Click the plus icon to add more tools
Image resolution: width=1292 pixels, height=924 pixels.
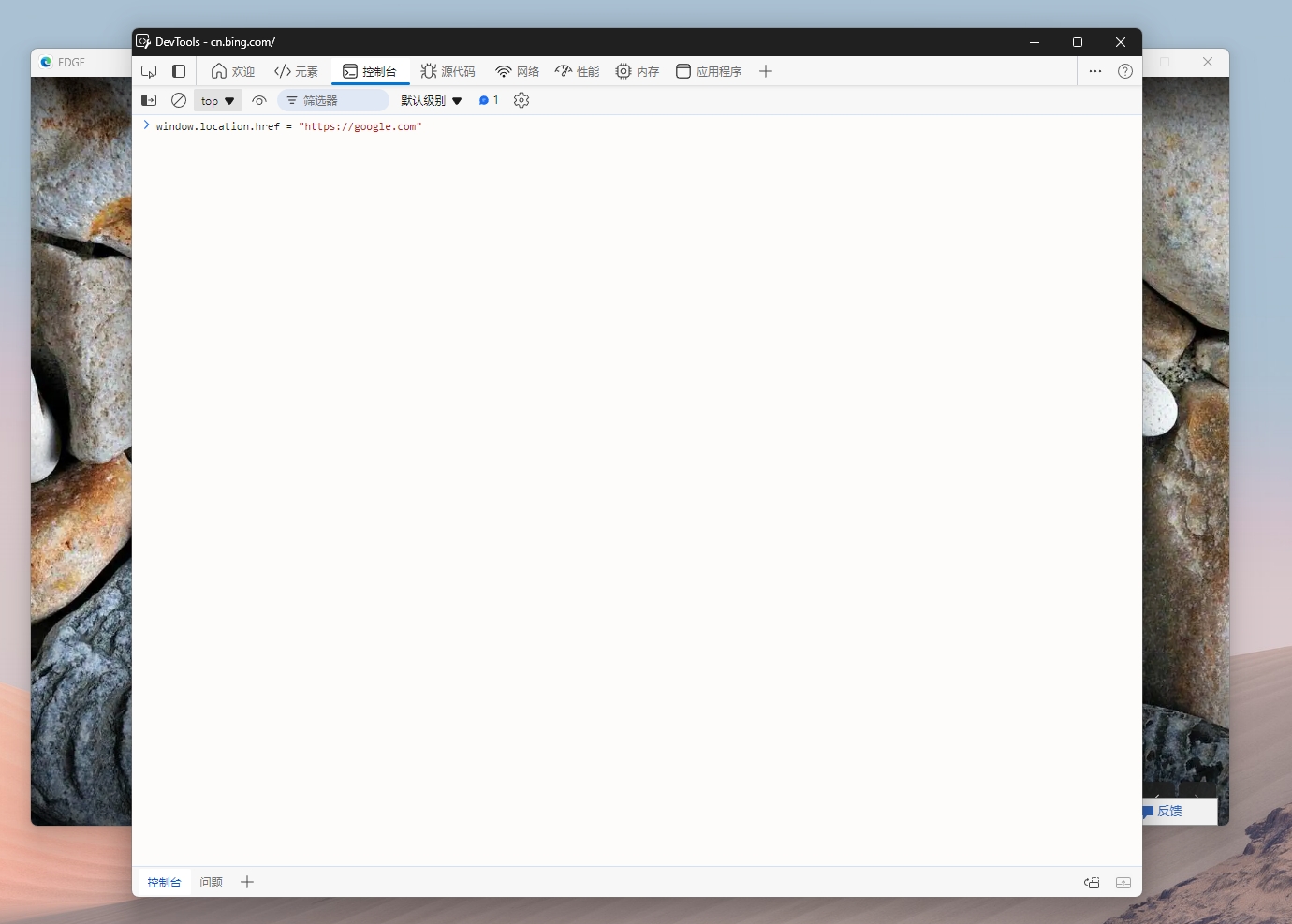point(766,71)
